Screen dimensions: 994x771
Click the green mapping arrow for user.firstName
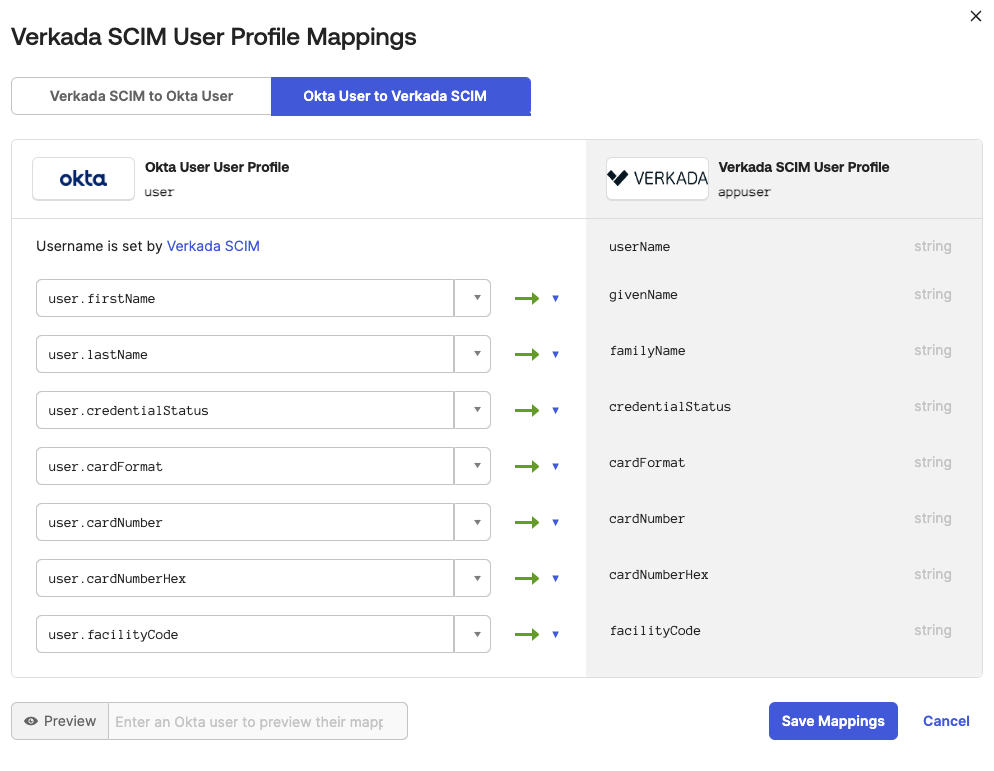click(x=527, y=298)
